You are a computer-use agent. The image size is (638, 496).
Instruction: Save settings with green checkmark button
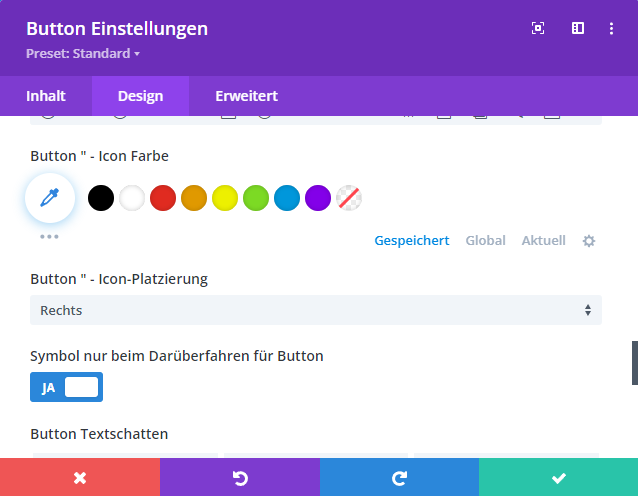pyautogui.click(x=558, y=478)
